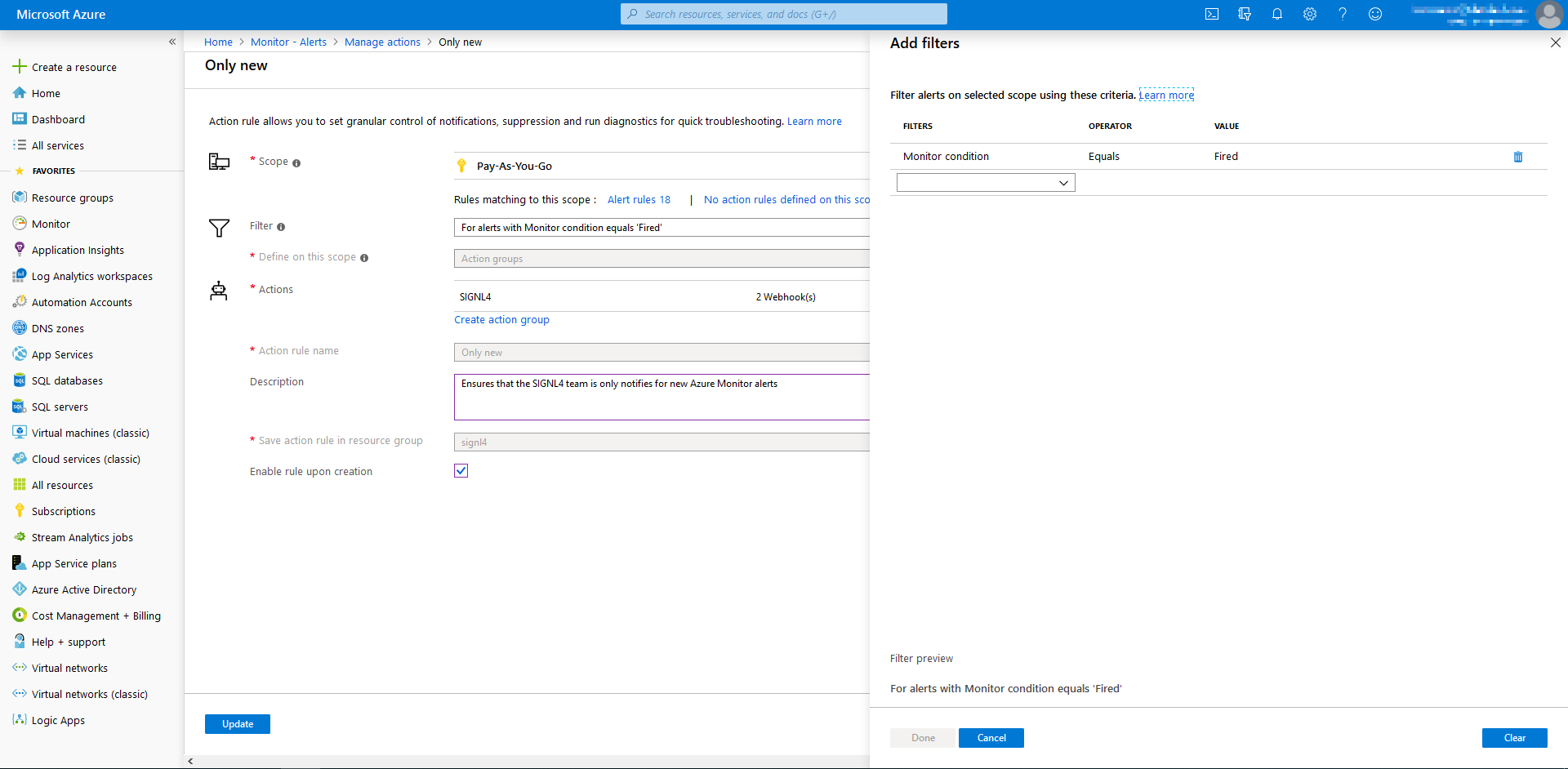Image resolution: width=1568 pixels, height=769 pixels.
Task: Open the new filter dropdown in Add filters
Action: pyautogui.click(x=986, y=183)
